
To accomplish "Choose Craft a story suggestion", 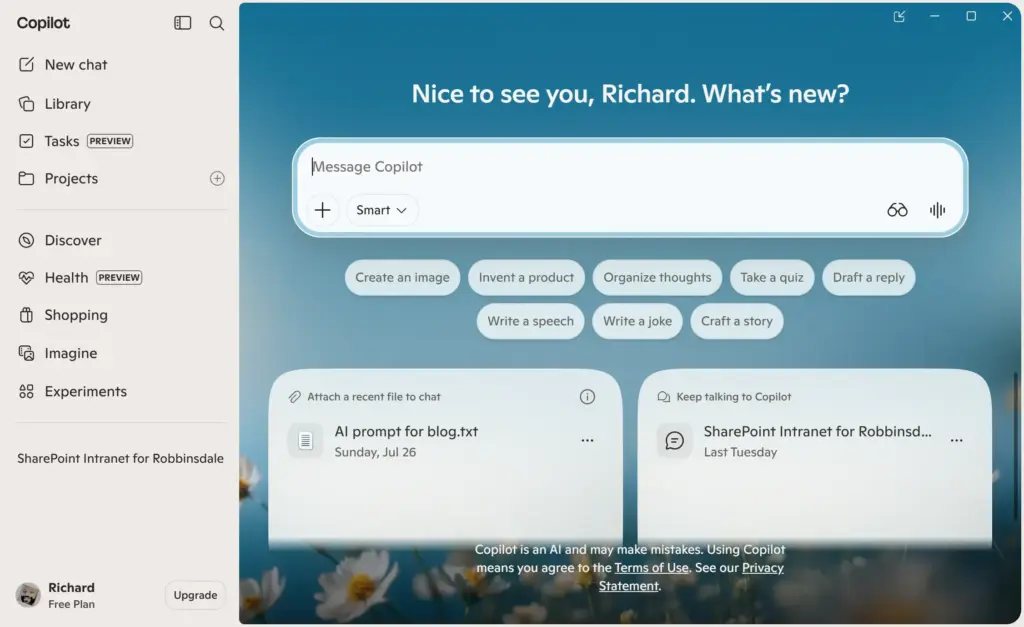I will click(x=737, y=321).
